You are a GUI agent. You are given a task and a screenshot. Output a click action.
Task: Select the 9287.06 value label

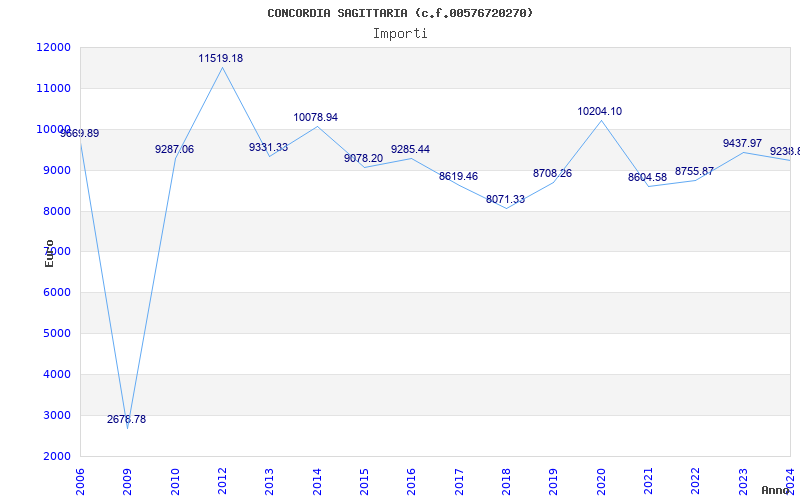coord(174,149)
